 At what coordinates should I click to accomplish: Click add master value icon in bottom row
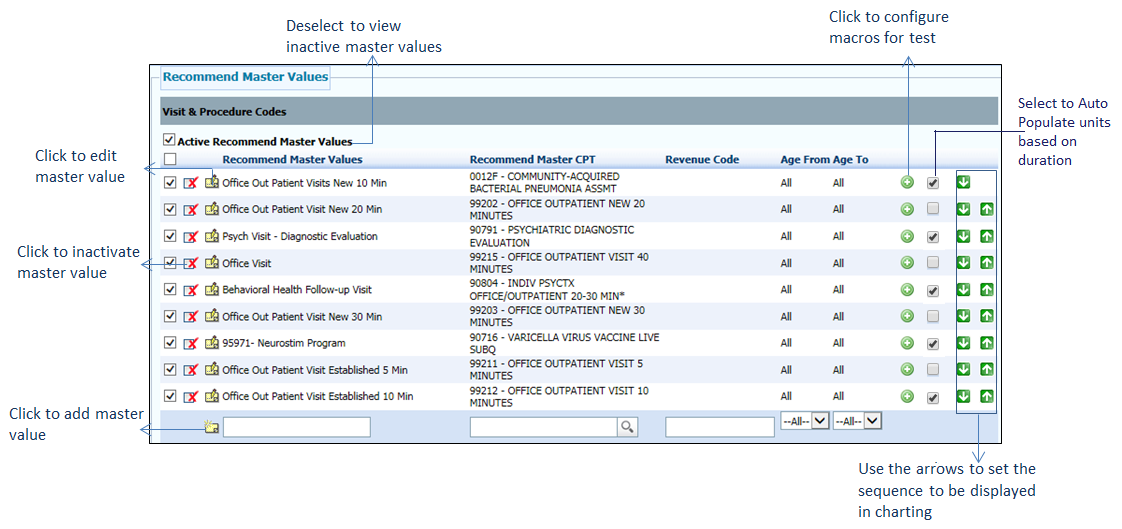click(x=211, y=427)
